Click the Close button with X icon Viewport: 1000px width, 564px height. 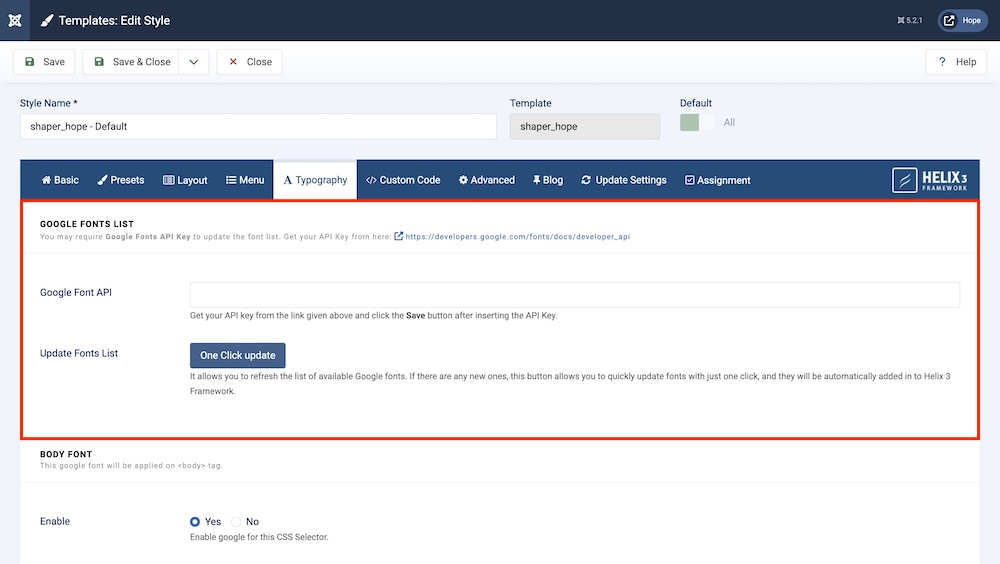[x=249, y=62]
